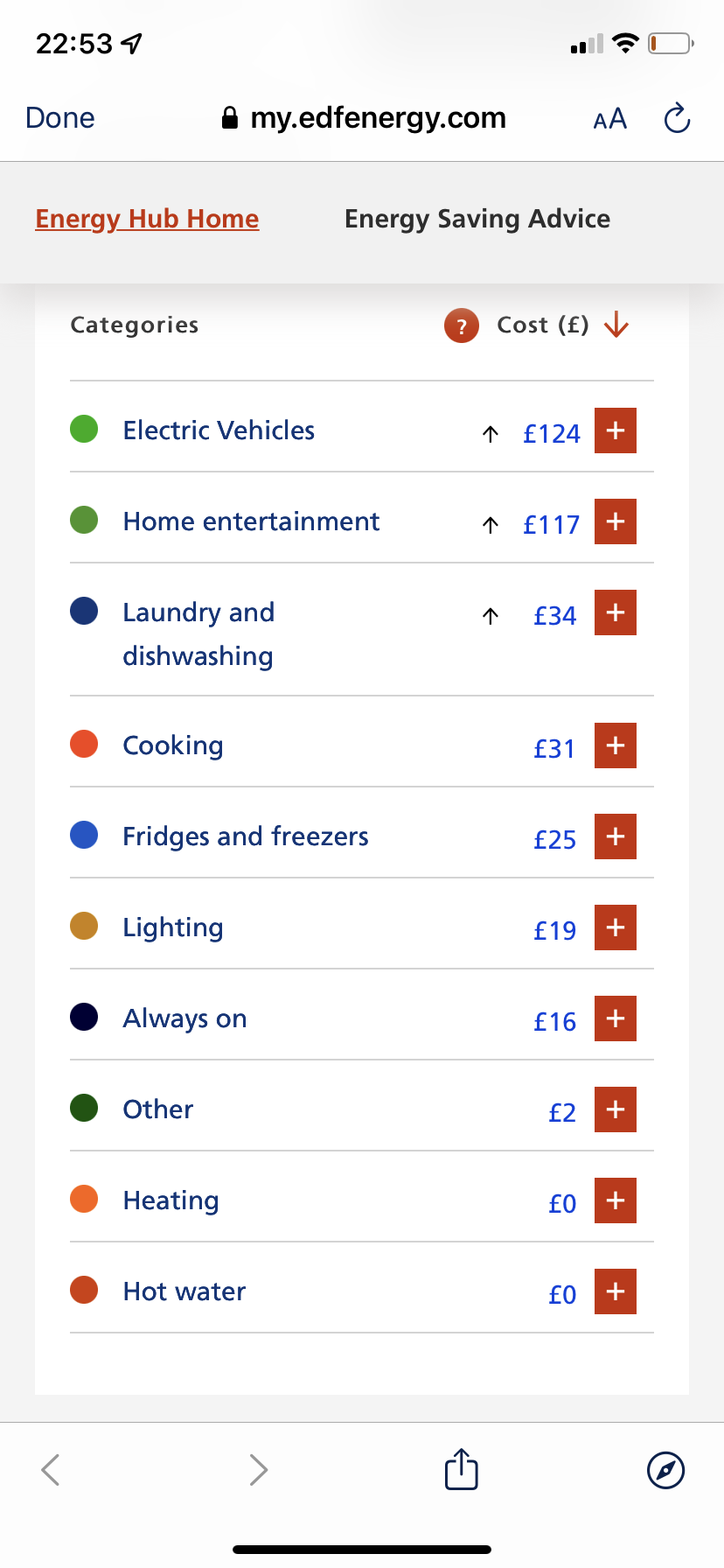Select the Lighting amber color dot
This screenshot has height=1568, width=724.
(84, 926)
